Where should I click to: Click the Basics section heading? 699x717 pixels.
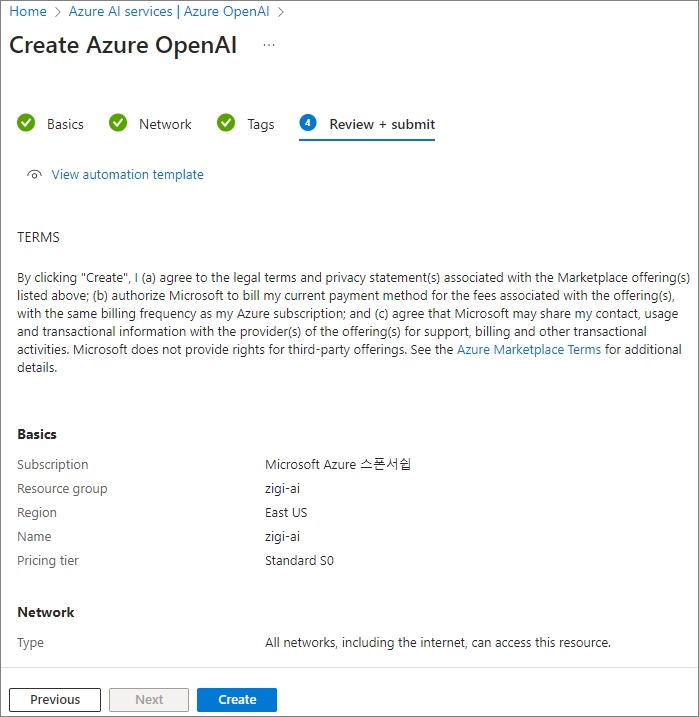click(x=37, y=434)
